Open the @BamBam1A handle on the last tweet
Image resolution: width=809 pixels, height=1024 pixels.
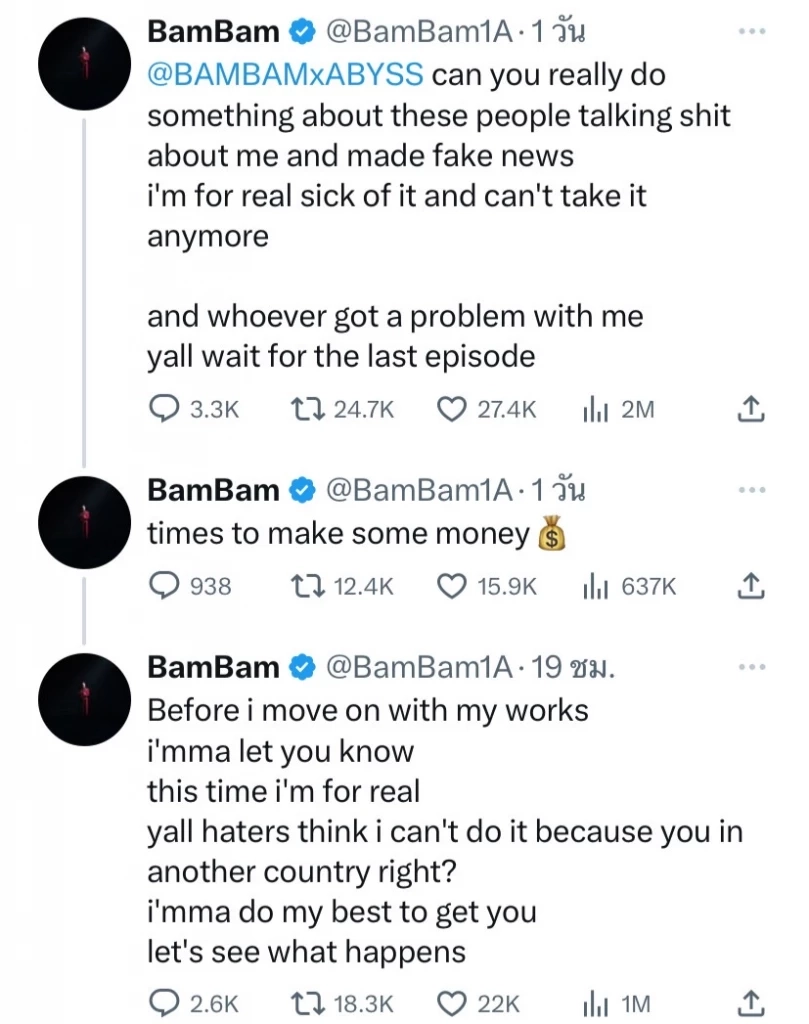tap(420, 667)
